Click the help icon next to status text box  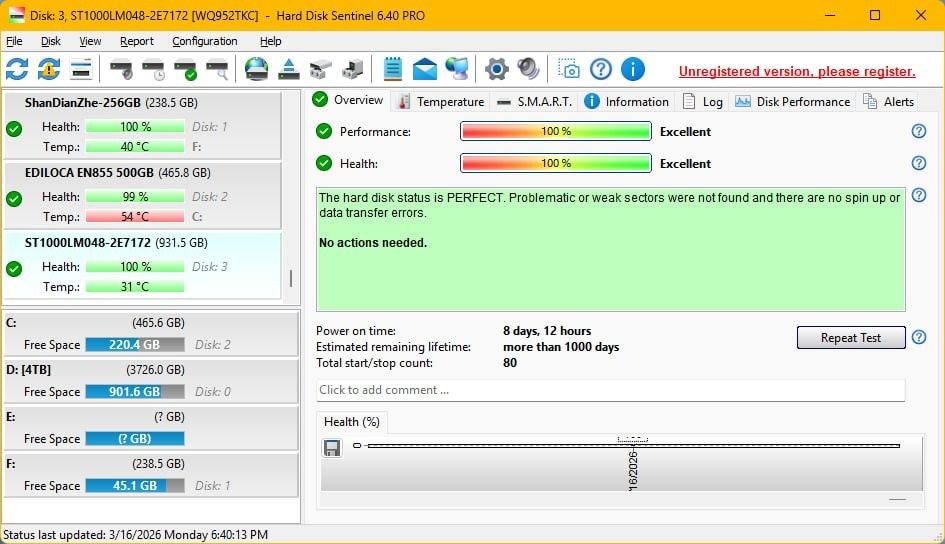point(918,195)
